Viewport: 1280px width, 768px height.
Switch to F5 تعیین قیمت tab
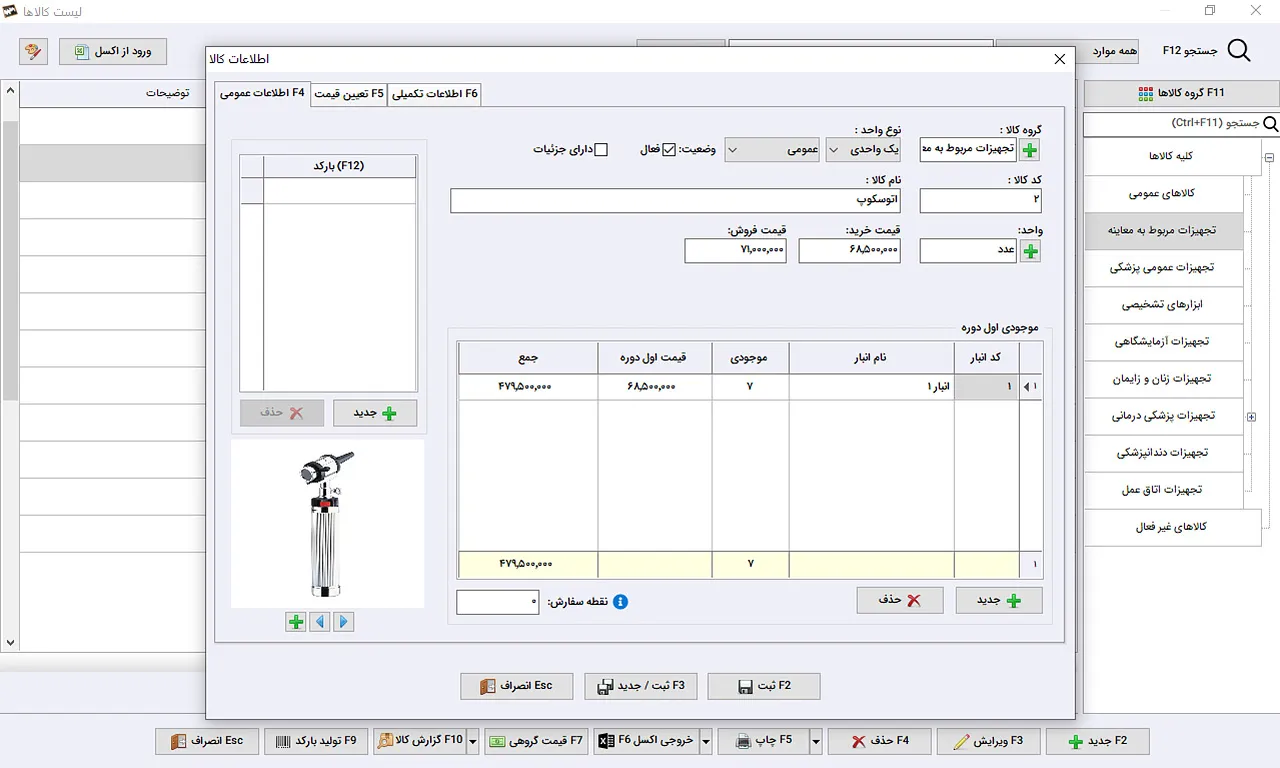(348, 94)
